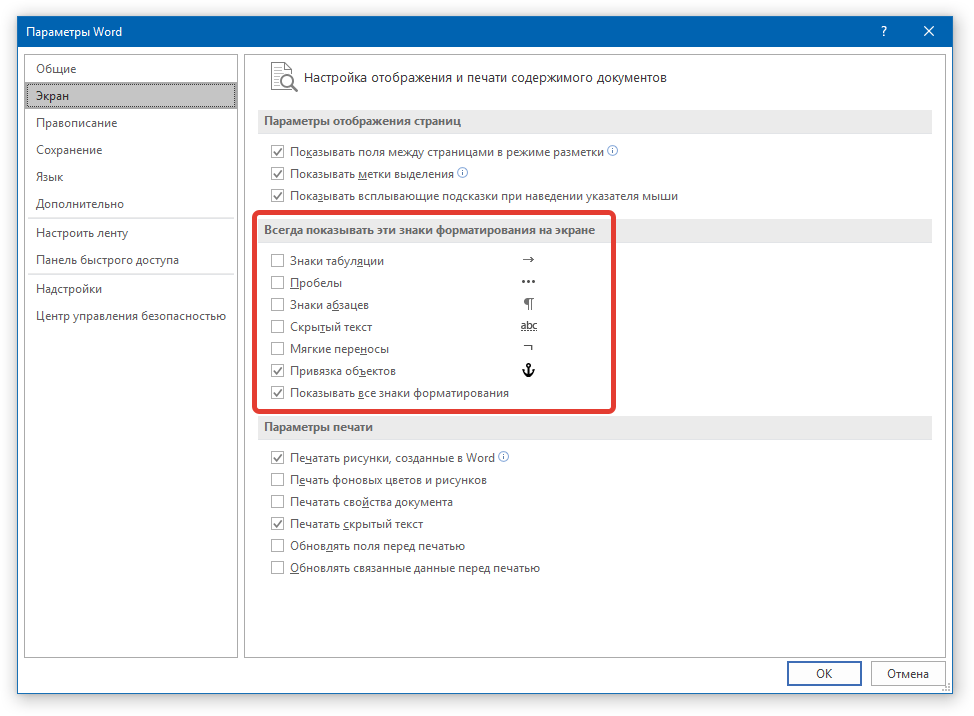
Task: Enable Обновлять связанные данные перед печатью
Action: coord(278,568)
